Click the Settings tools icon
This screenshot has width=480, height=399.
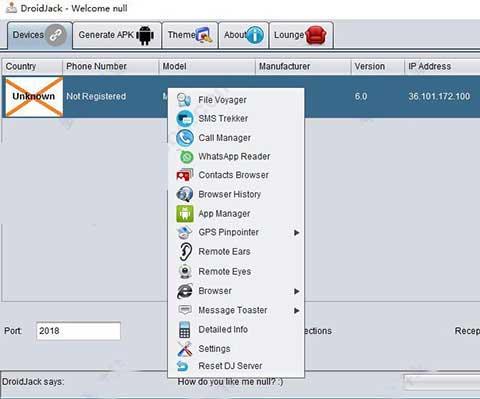[184, 349]
